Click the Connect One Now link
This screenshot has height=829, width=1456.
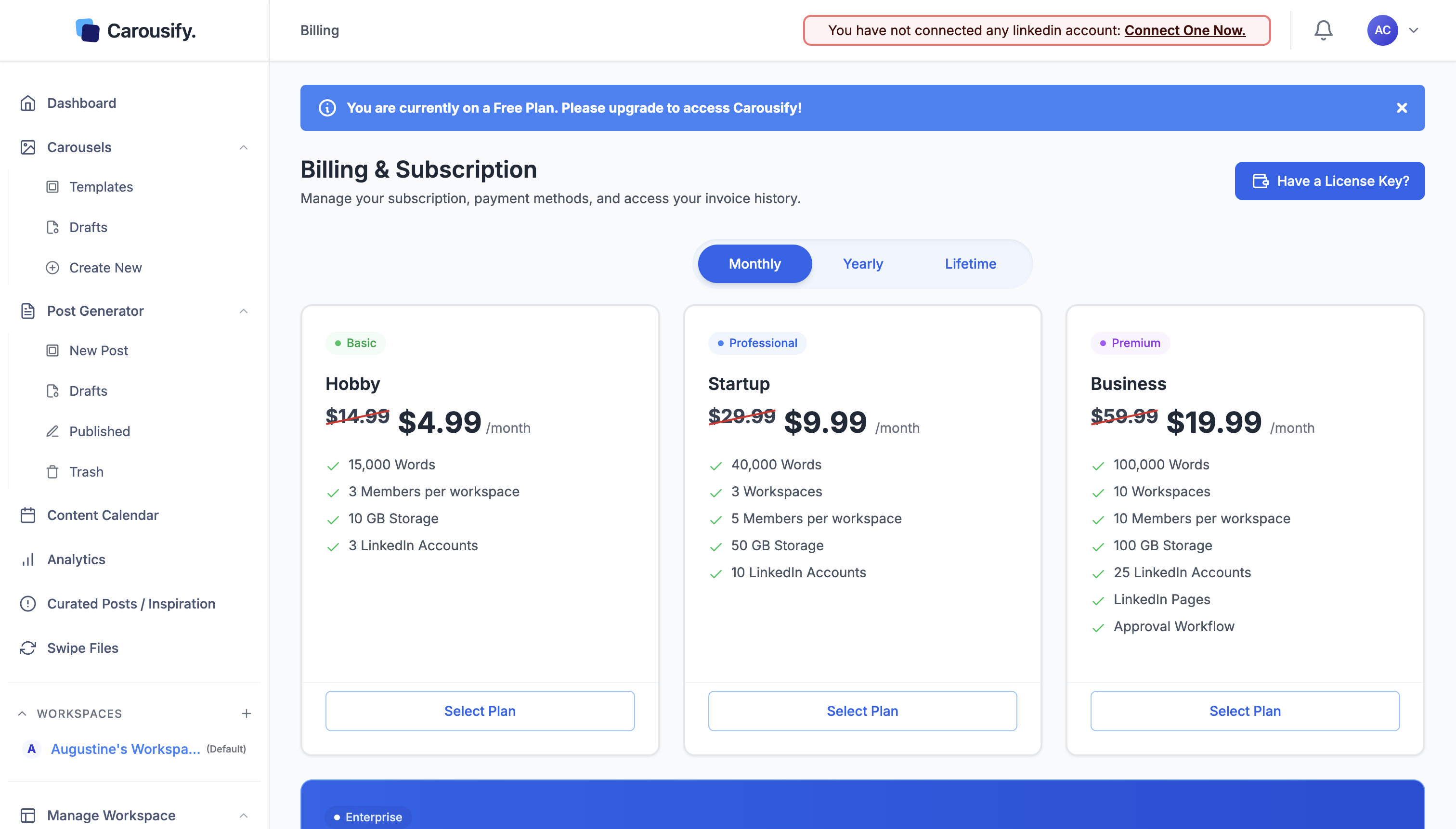pyautogui.click(x=1184, y=30)
